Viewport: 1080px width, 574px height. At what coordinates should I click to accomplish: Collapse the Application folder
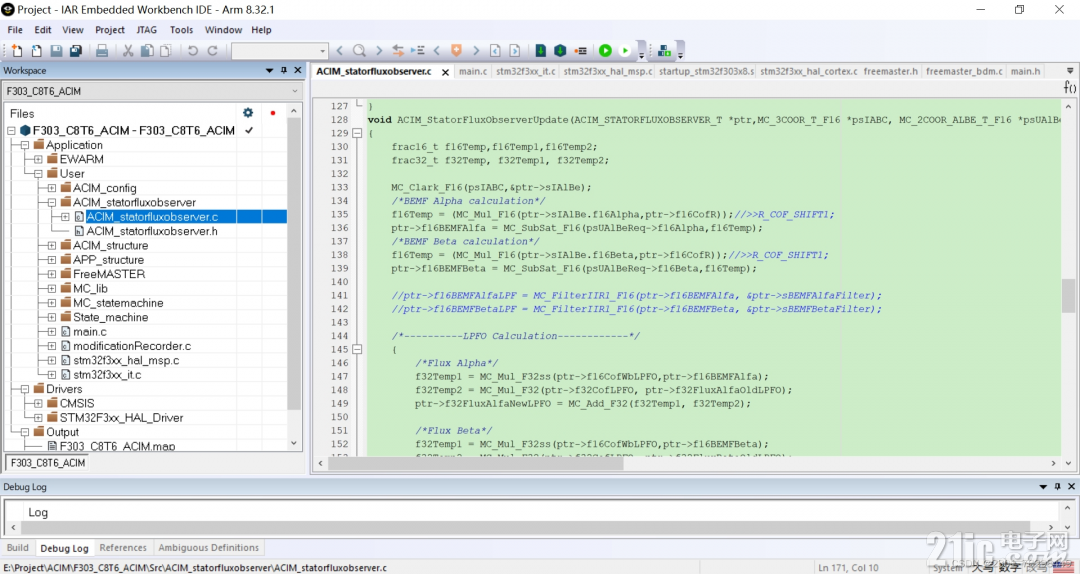point(25,145)
